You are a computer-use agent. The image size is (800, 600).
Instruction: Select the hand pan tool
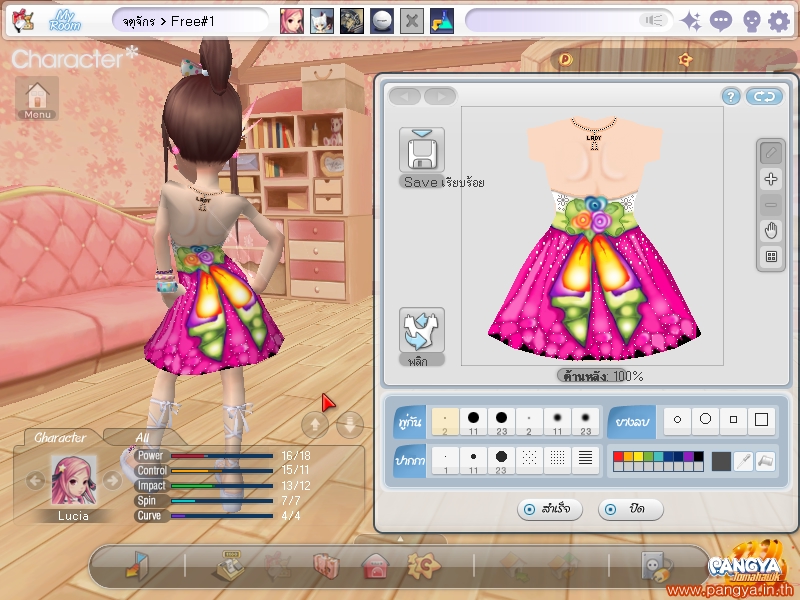tap(771, 231)
